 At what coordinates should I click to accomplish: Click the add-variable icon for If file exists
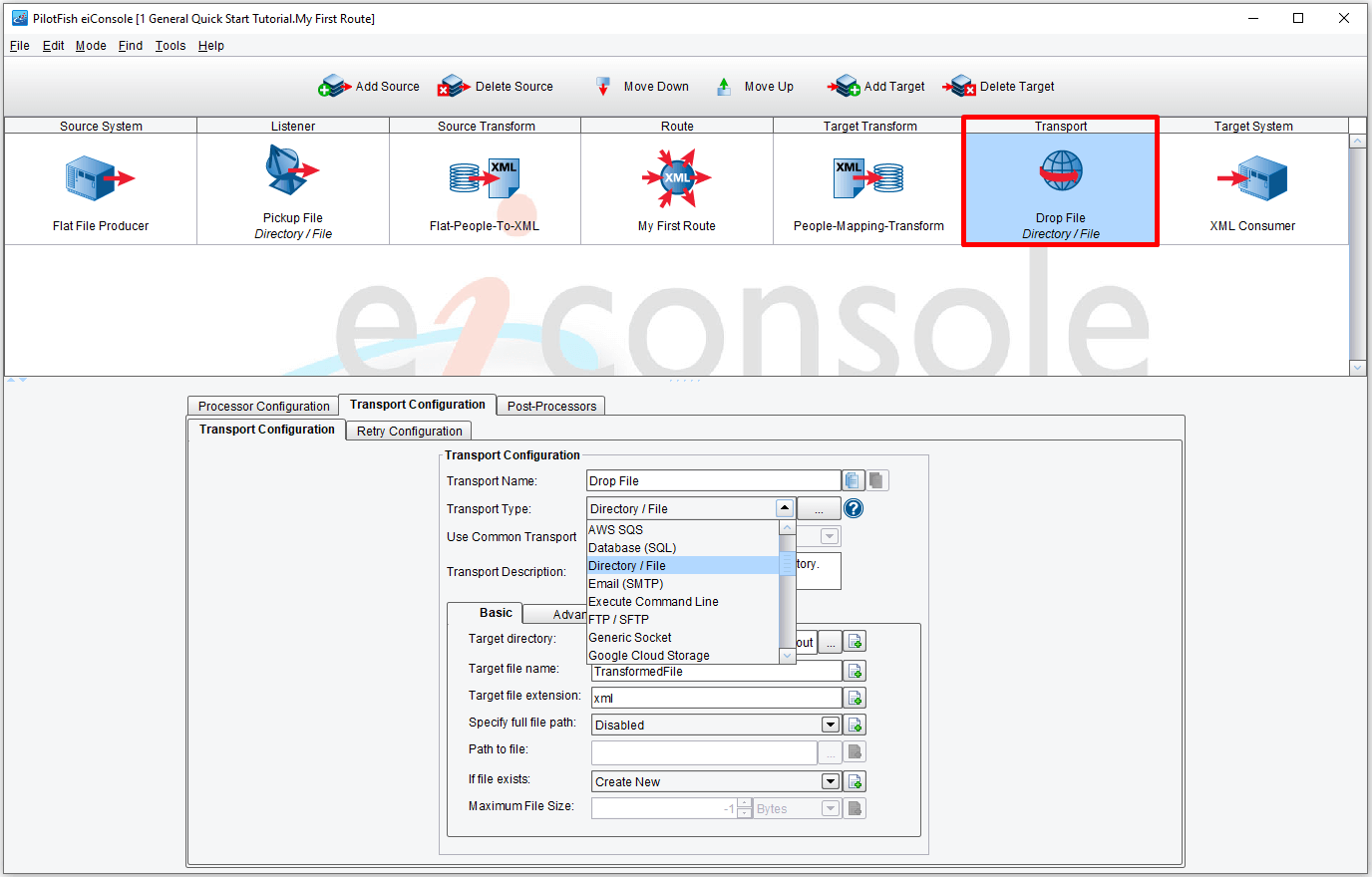(x=856, y=781)
